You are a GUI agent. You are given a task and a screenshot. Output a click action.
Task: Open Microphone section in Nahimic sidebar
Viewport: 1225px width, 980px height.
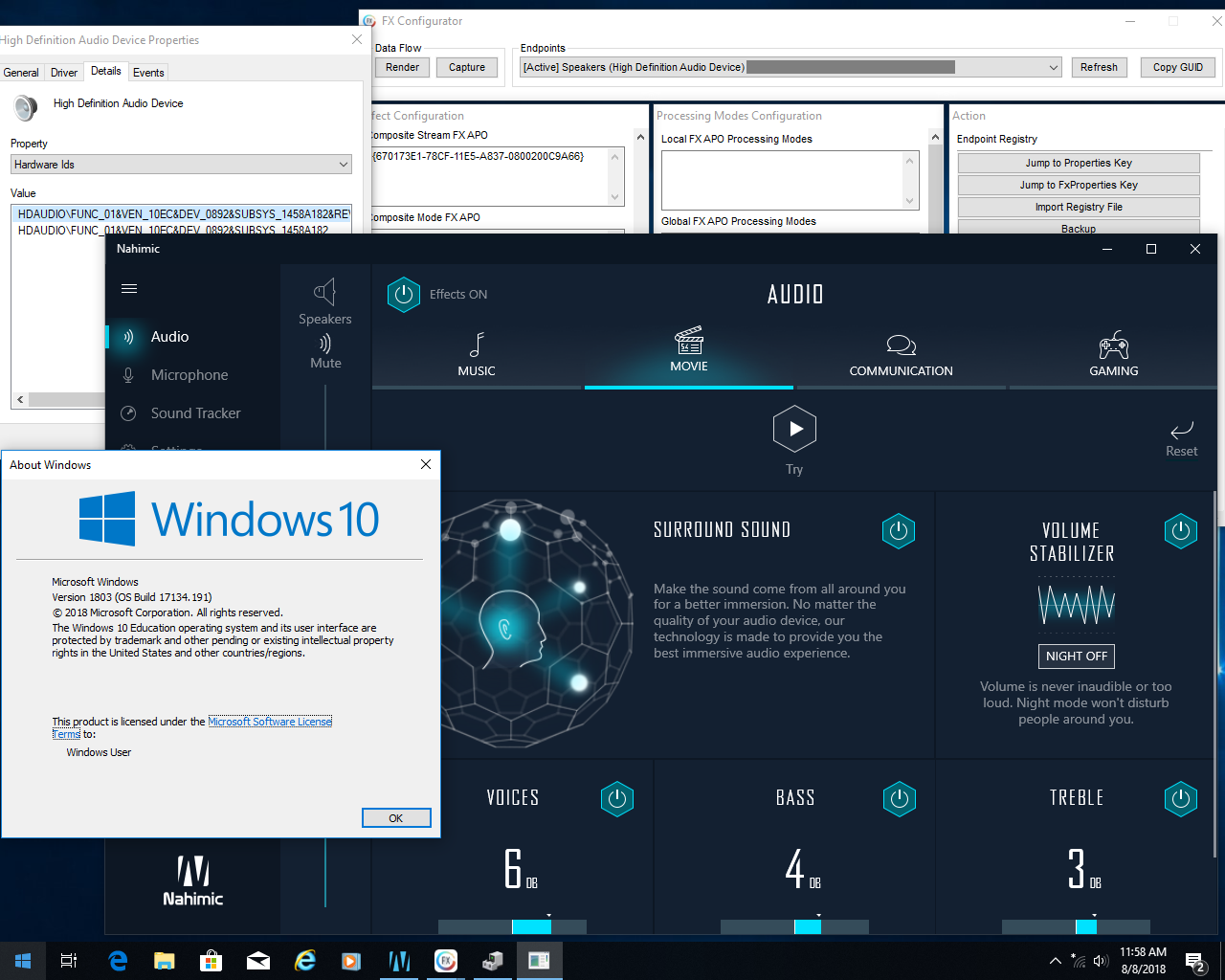click(191, 375)
